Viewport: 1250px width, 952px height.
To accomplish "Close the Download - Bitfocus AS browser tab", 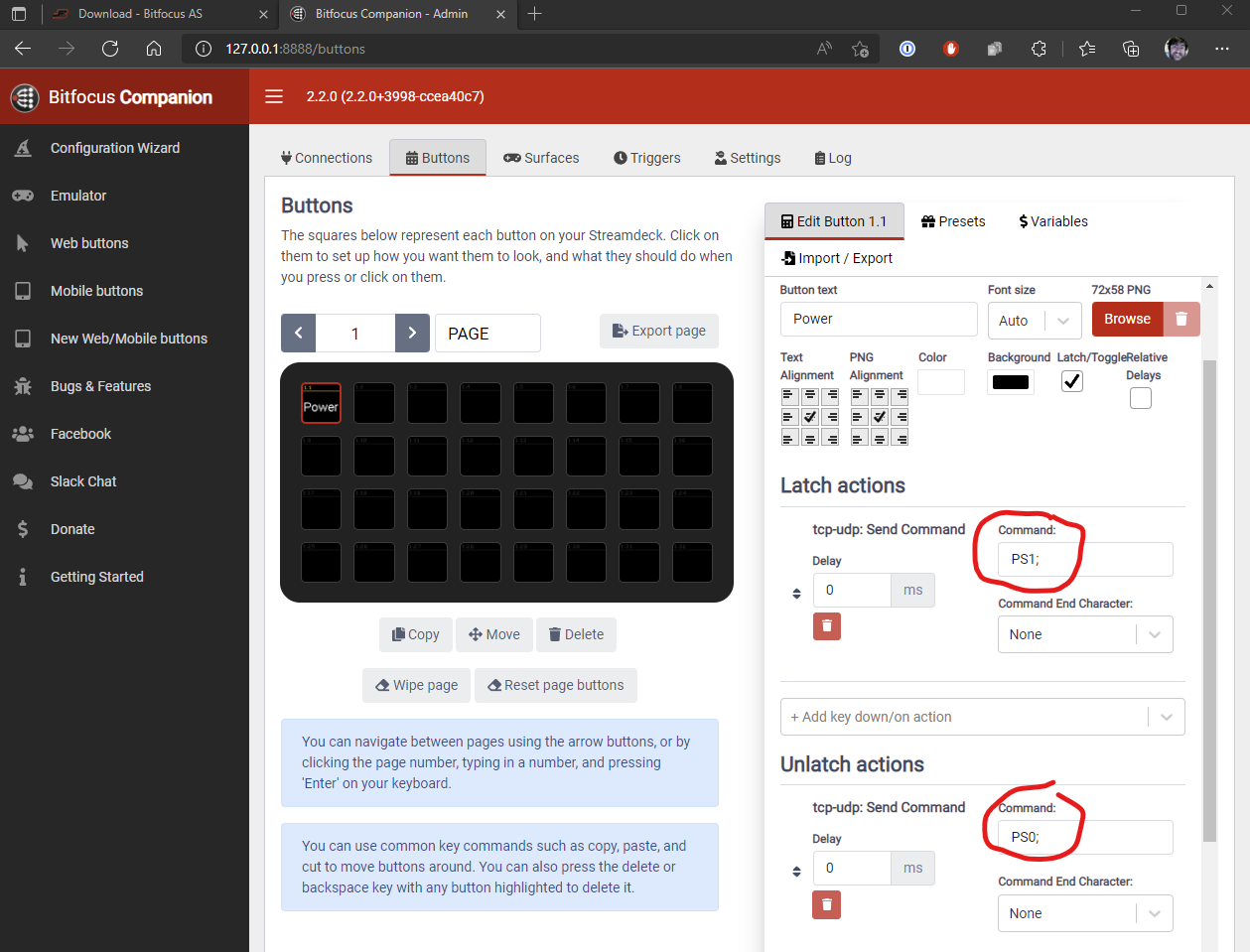I will coord(263,14).
